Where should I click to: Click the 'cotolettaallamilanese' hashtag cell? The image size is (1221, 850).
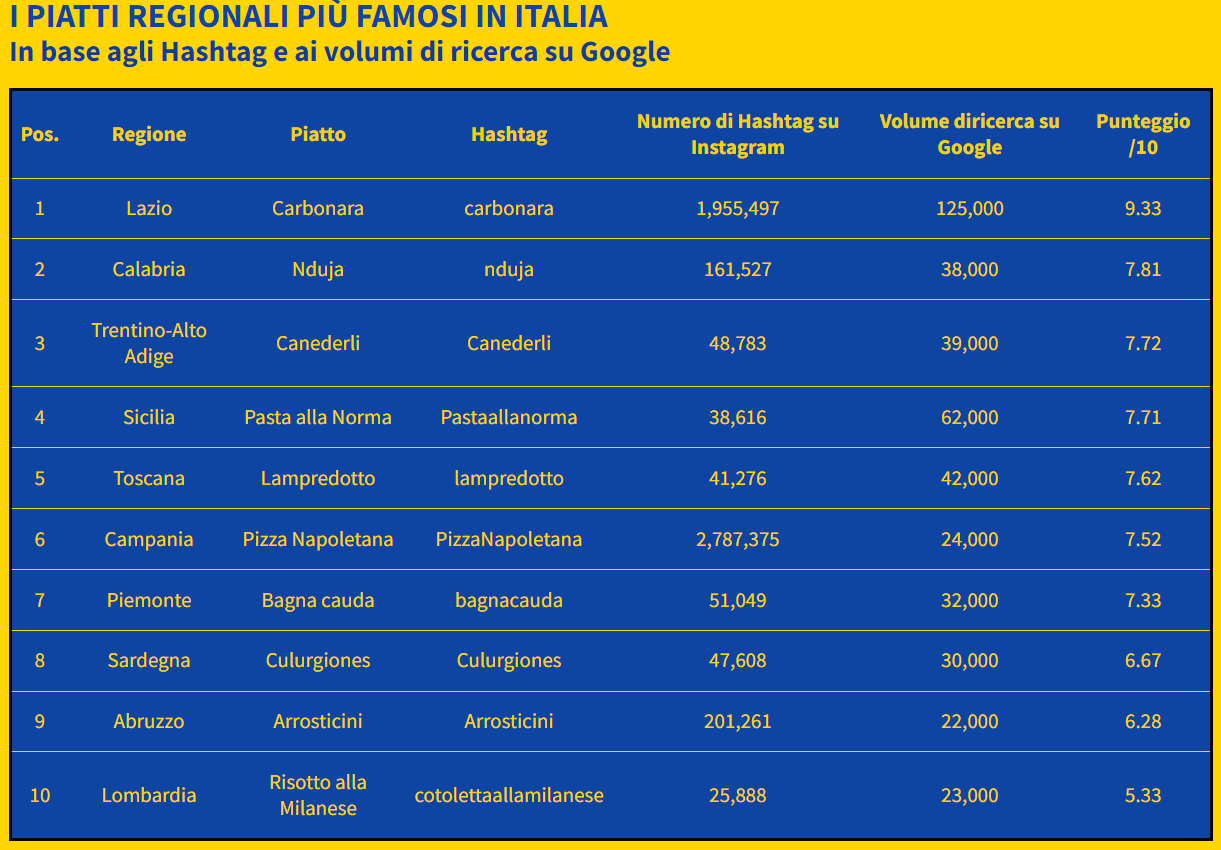point(509,795)
